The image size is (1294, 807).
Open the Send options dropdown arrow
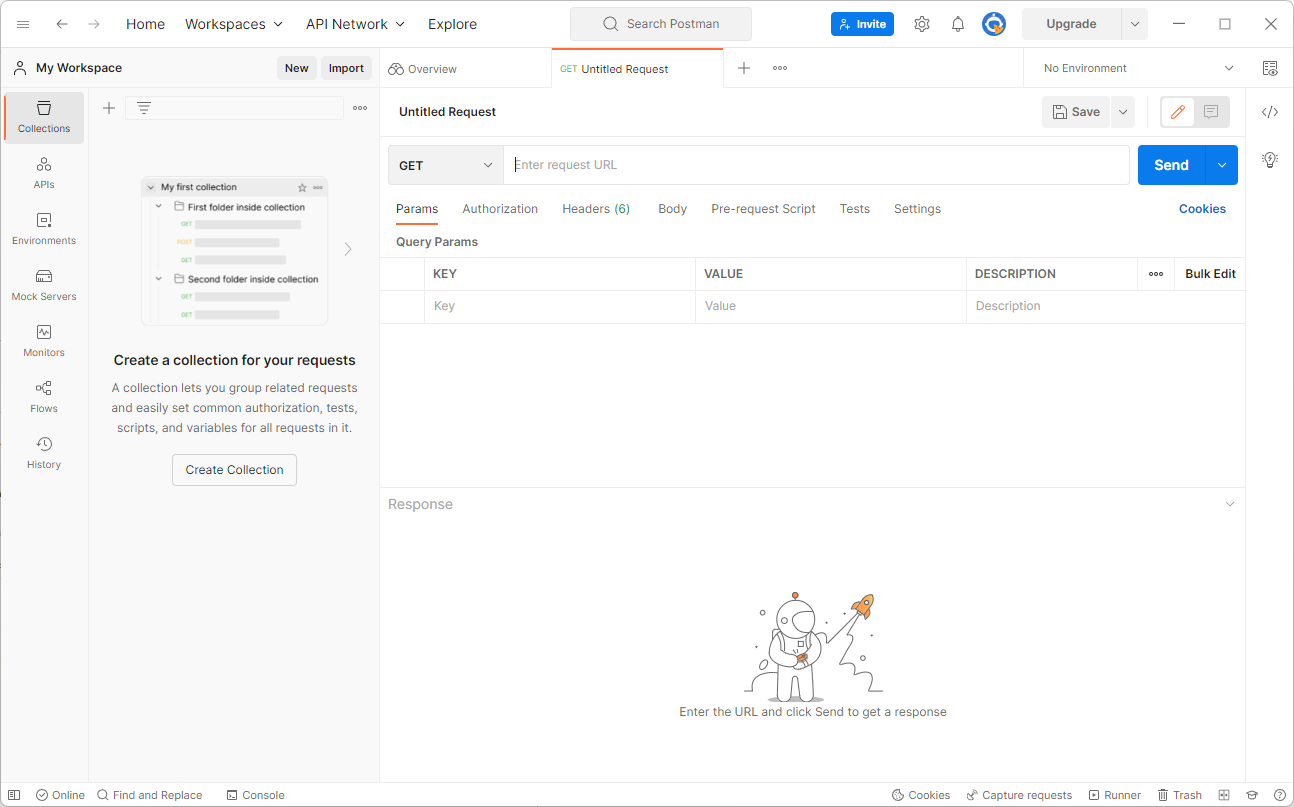(1222, 165)
